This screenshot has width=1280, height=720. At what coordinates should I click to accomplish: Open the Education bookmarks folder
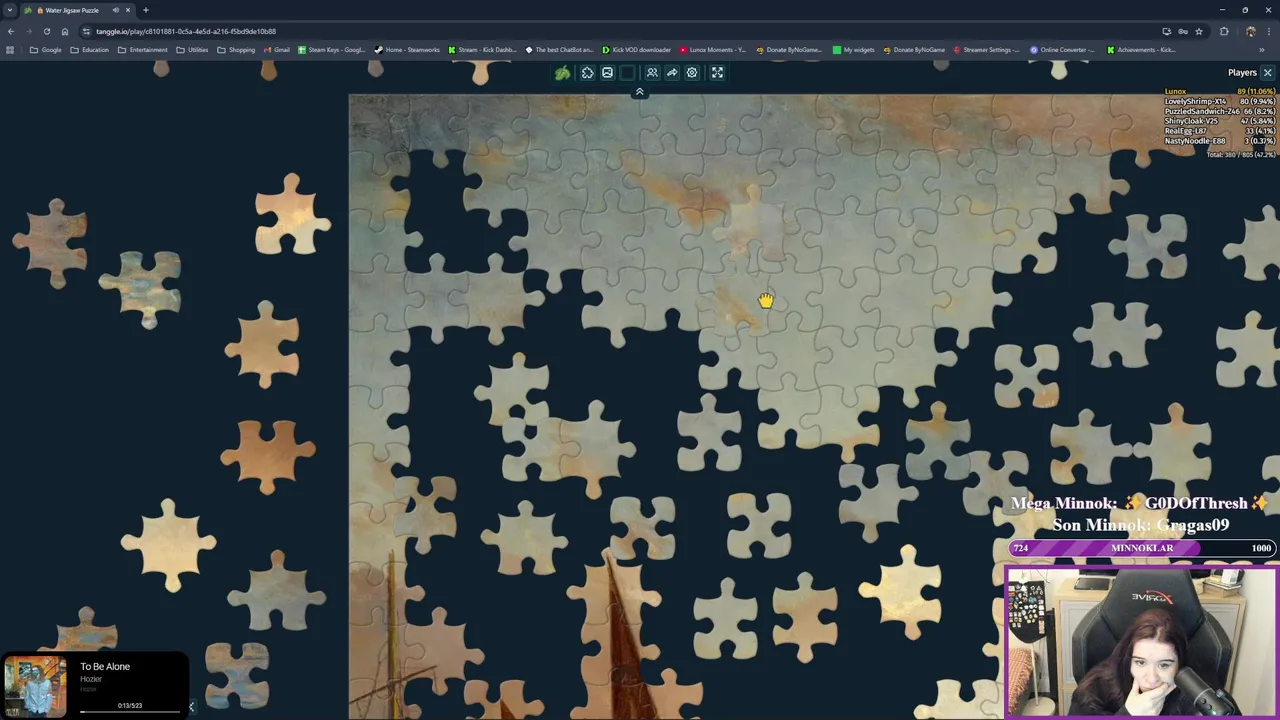click(89, 50)
